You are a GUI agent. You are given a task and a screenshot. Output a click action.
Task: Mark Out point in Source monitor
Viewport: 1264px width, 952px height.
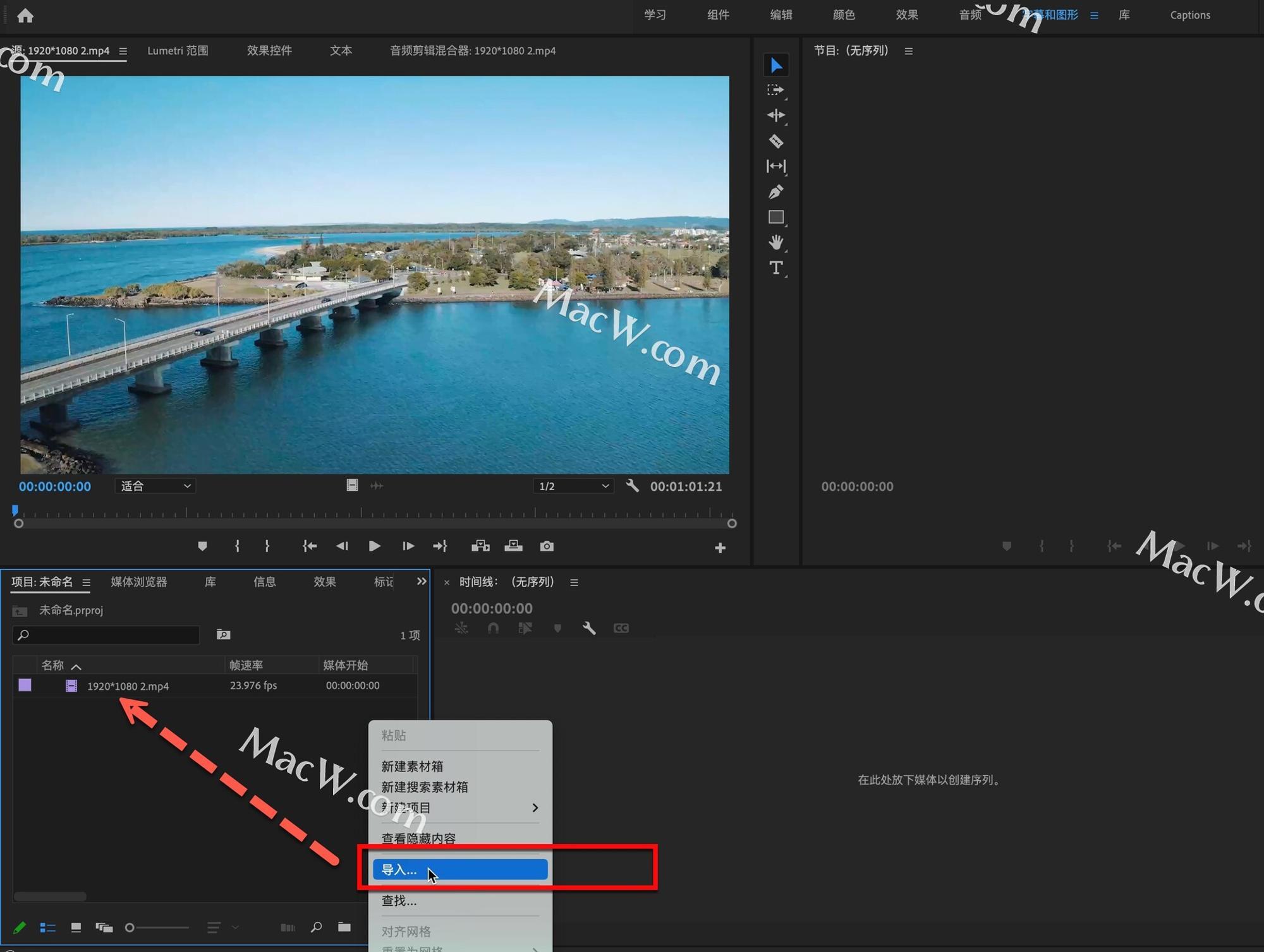point(267,546)
